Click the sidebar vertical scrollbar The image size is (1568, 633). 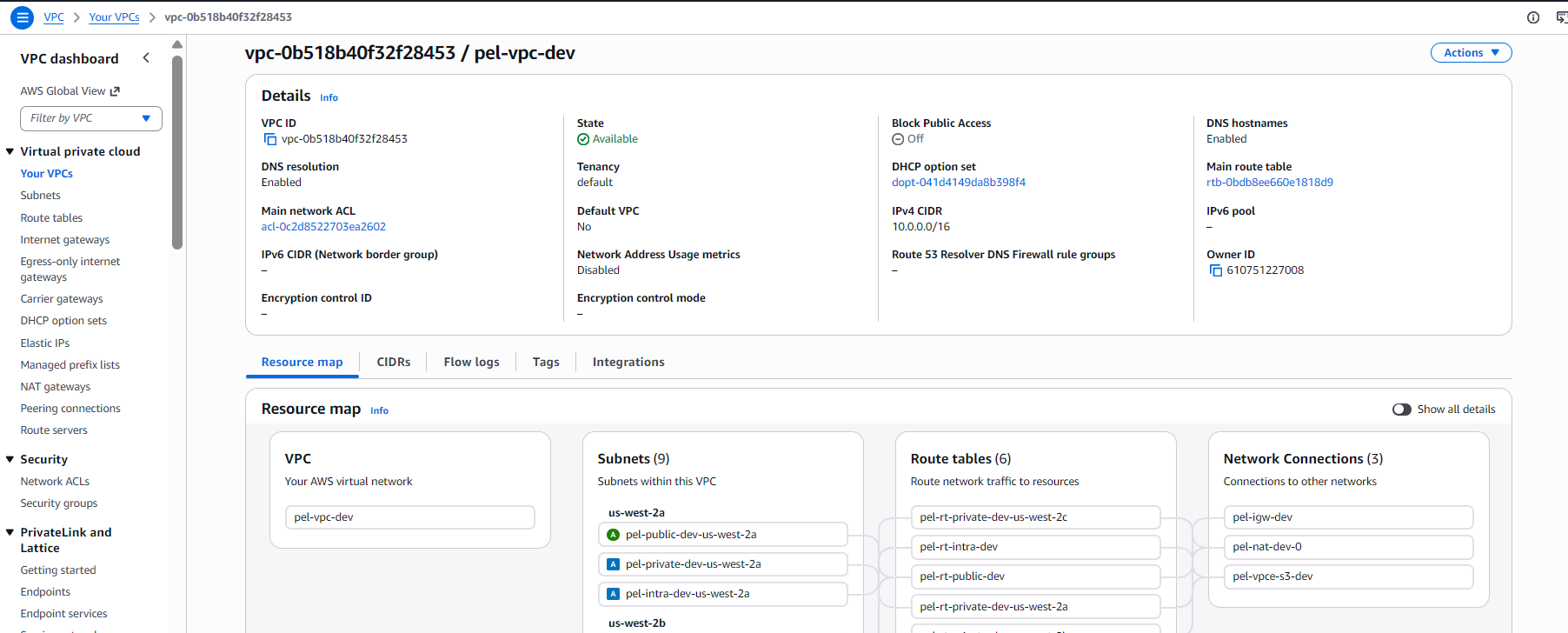(x=177, y=152)
